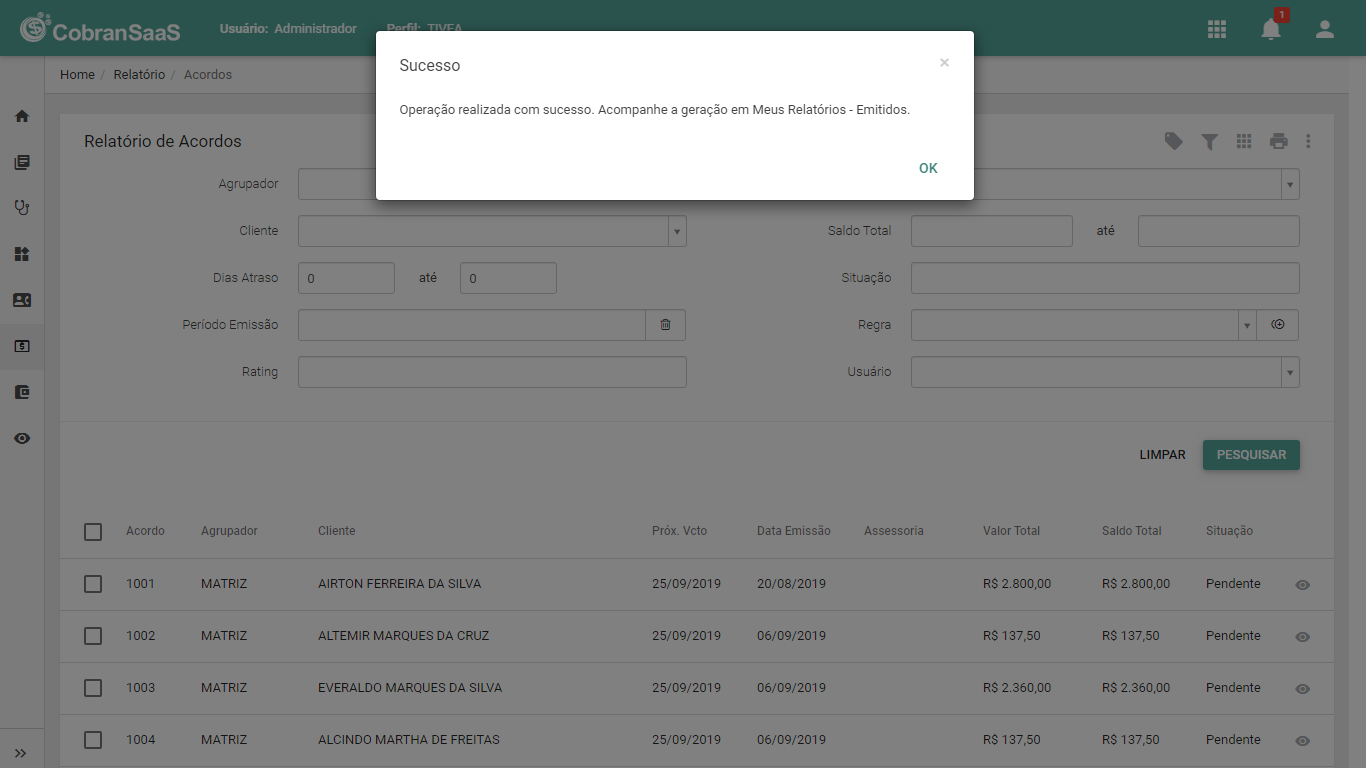Click the grid columns icon in the report toolbar
Screen dimensions: 1366x768
coord(1244,141)
